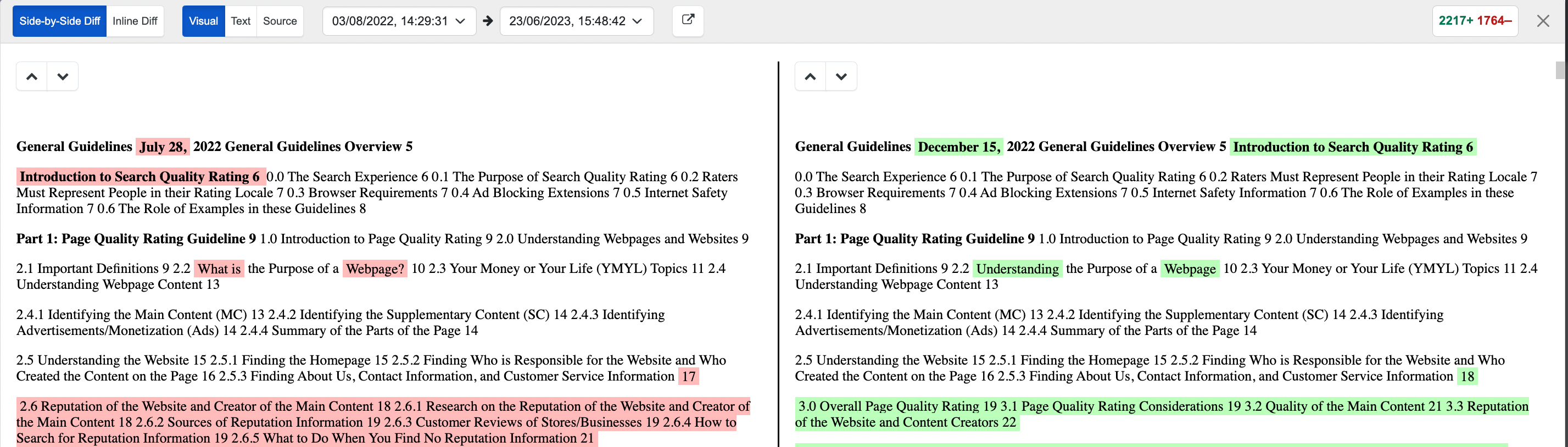Click the removed 'July 28,' highlight
This screenshot has height=447, width=1568.
[x=163, y=147]
